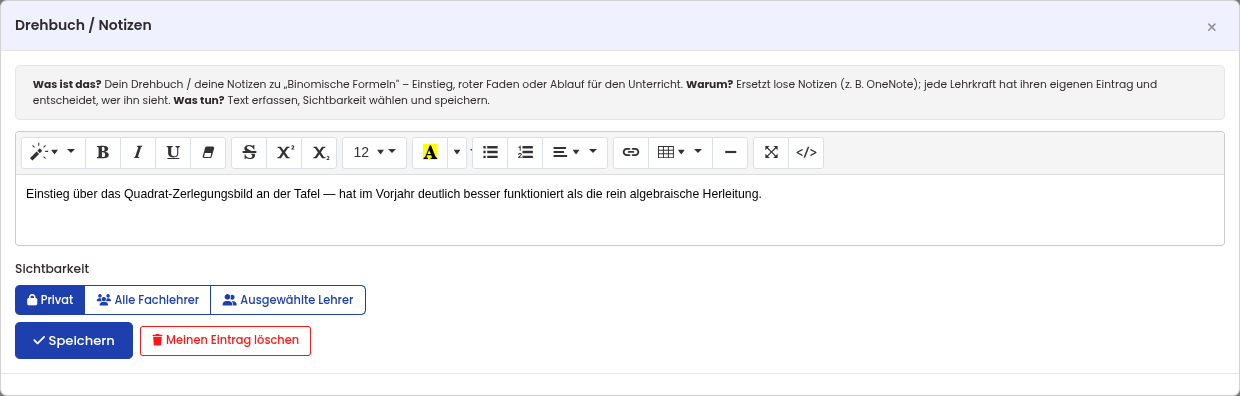Image resolution: width=1240 pixels, height=396 pixels.
Task: Toggle italic formatting
Action: click(138, 152)
